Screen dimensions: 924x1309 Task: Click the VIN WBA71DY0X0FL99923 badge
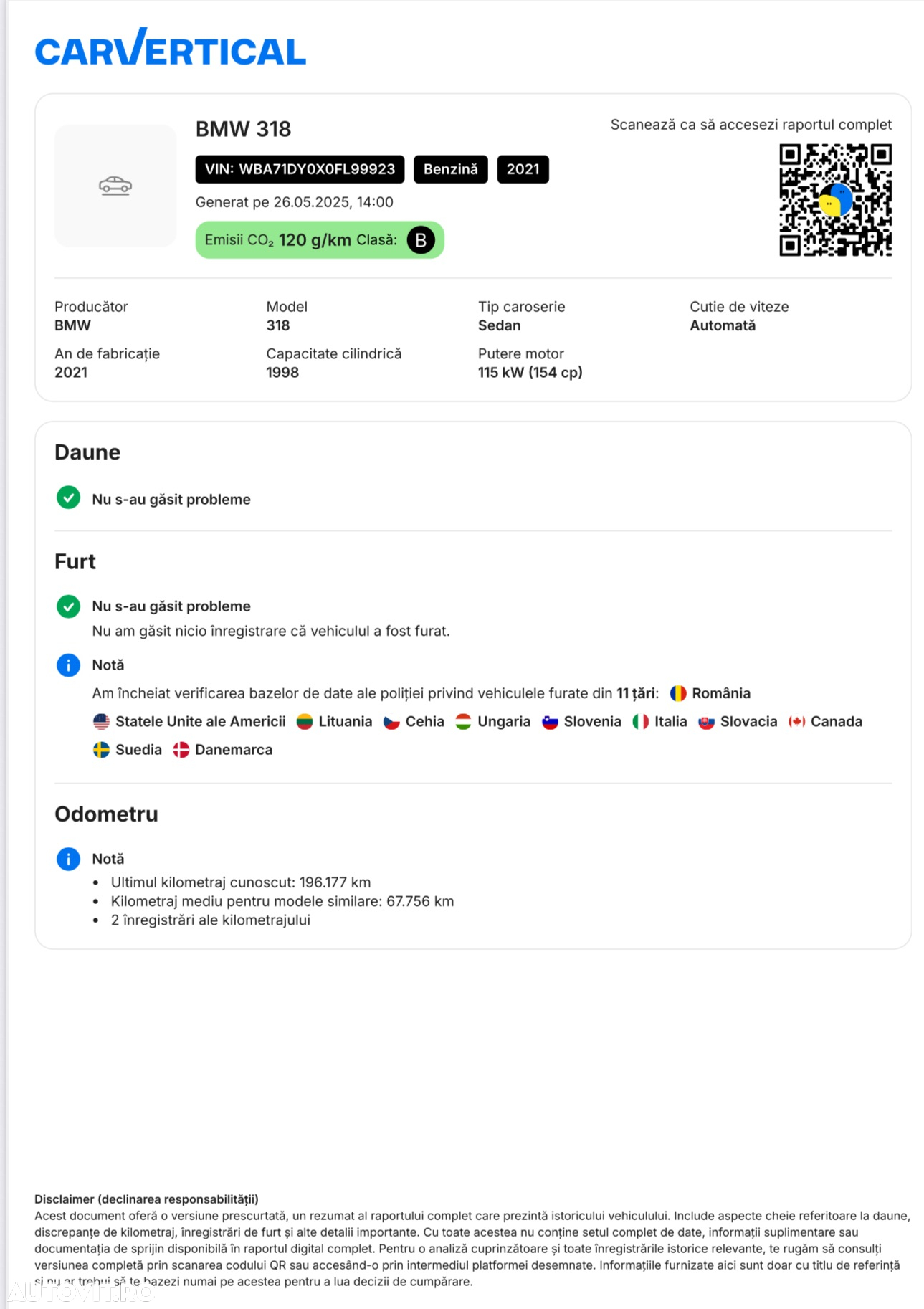[300, 169]
